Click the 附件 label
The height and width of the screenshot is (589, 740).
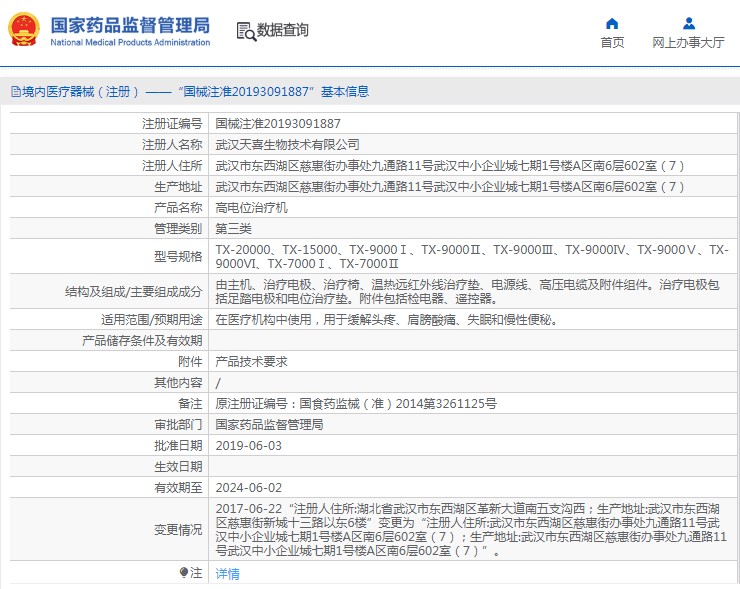190,362
